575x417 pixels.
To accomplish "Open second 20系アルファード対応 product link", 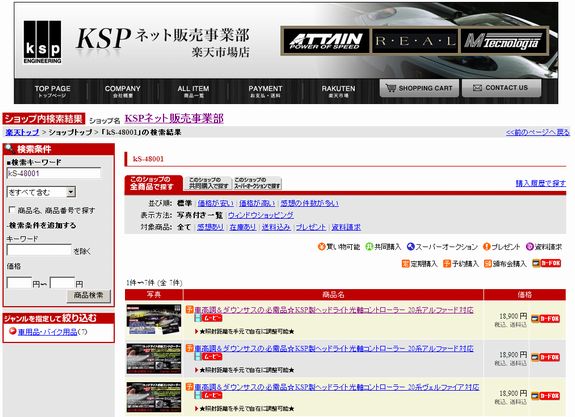I will (x=334, y=348).
